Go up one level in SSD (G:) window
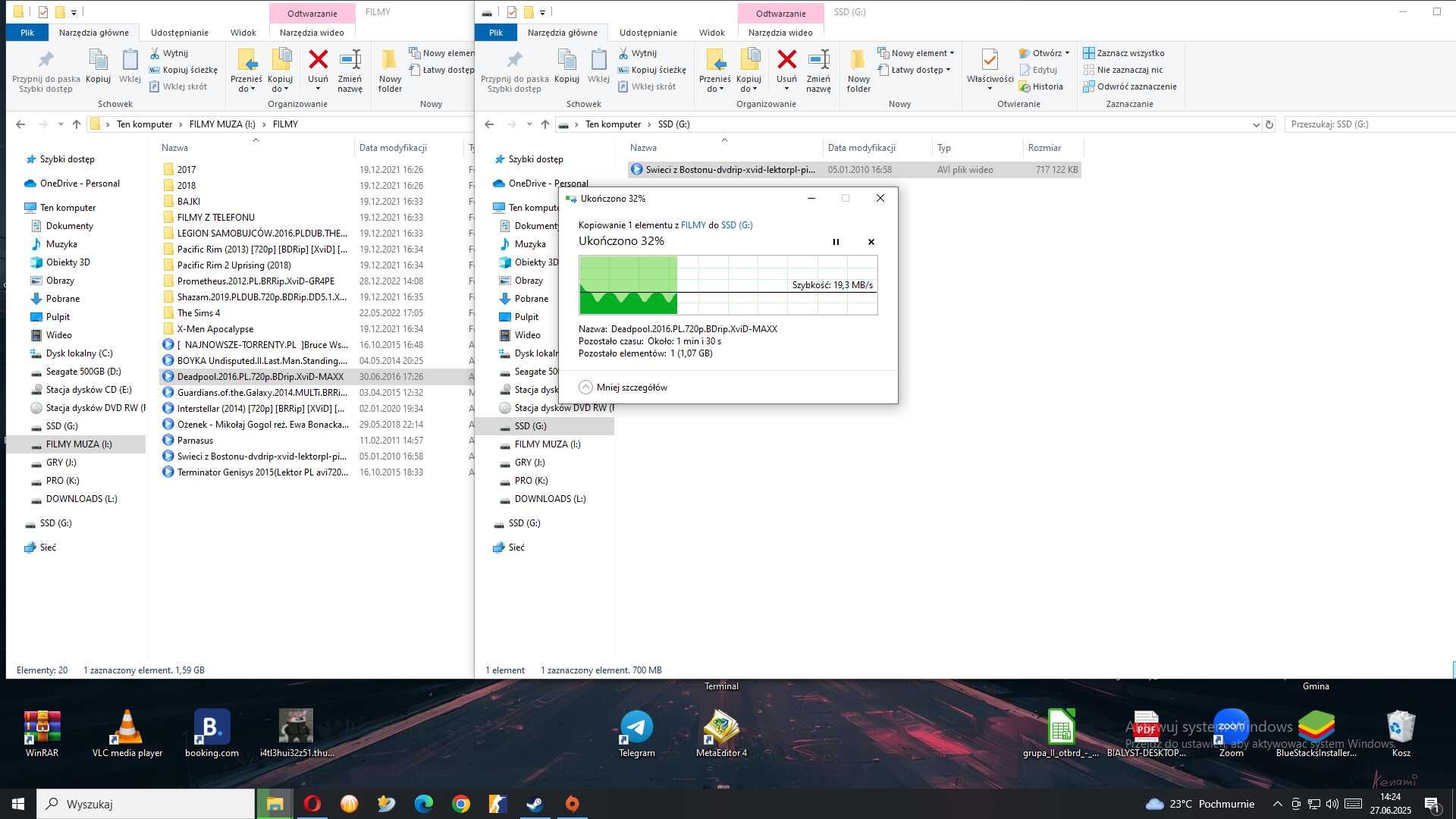 pyautogui.click(x=545, y=124)
